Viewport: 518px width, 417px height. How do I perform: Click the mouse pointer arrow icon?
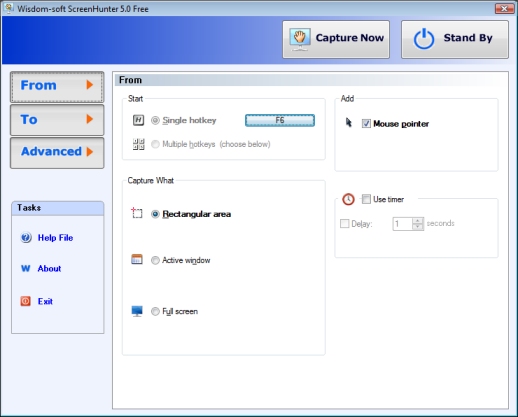(x=348, y=123)
